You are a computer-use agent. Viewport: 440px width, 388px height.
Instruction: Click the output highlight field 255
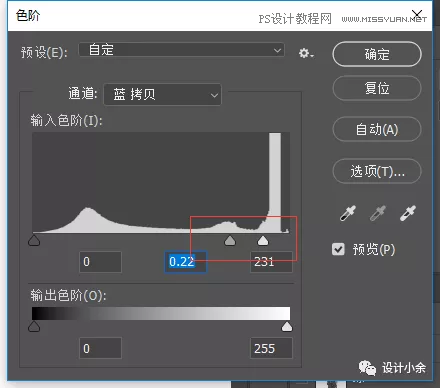271,348
